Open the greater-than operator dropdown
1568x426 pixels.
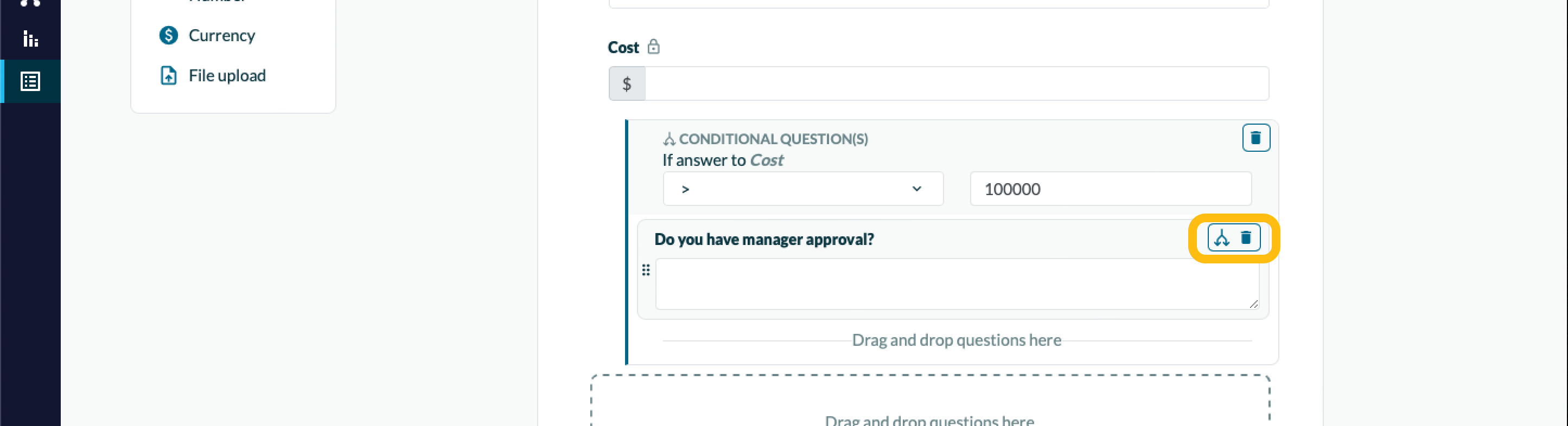[x=802, y=189]
